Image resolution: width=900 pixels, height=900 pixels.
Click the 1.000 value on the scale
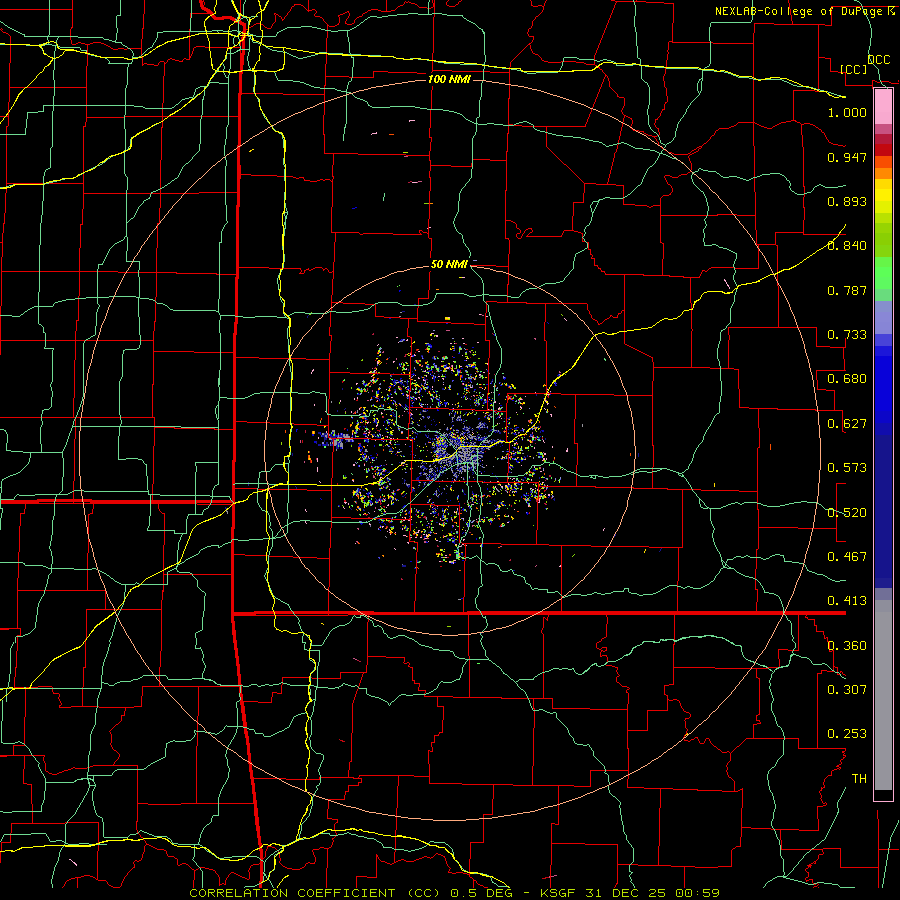point(847,112)
